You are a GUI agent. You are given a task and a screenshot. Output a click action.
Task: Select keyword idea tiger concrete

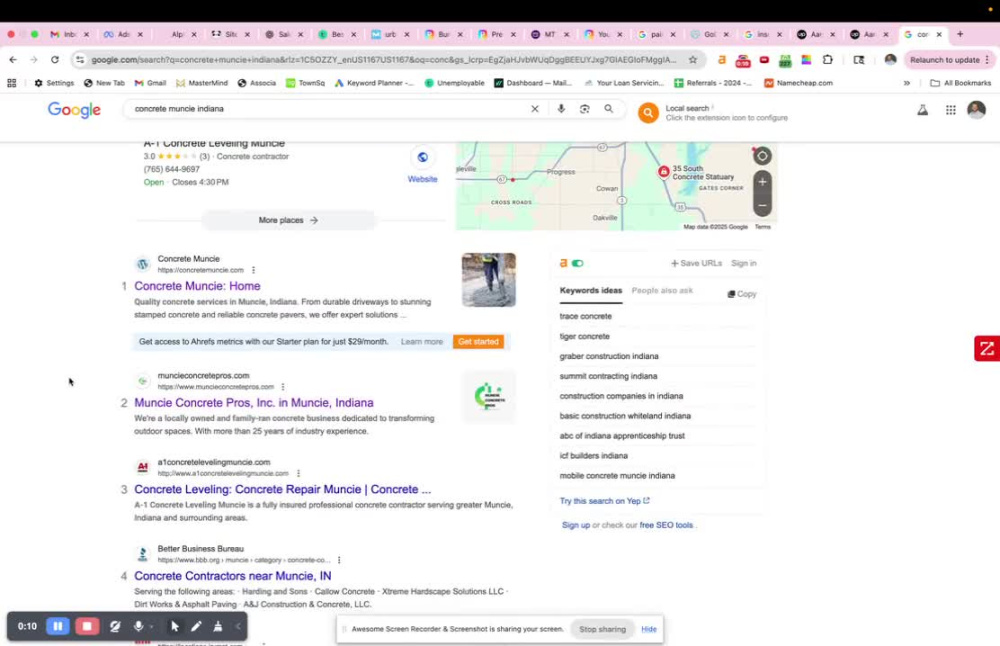pyautogui.click(x=584, y=336)
